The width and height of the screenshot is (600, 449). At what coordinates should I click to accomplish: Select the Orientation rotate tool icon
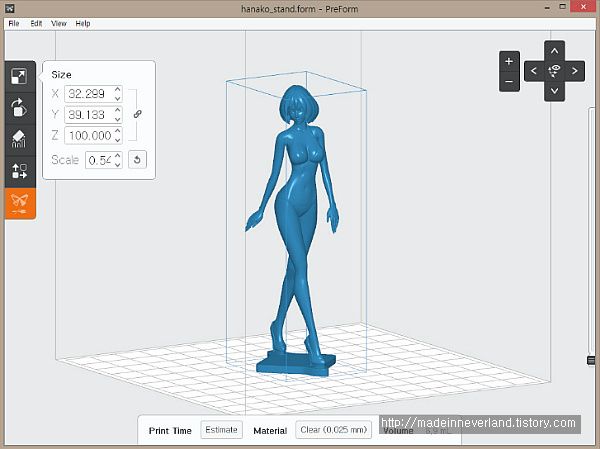(19, 108)
